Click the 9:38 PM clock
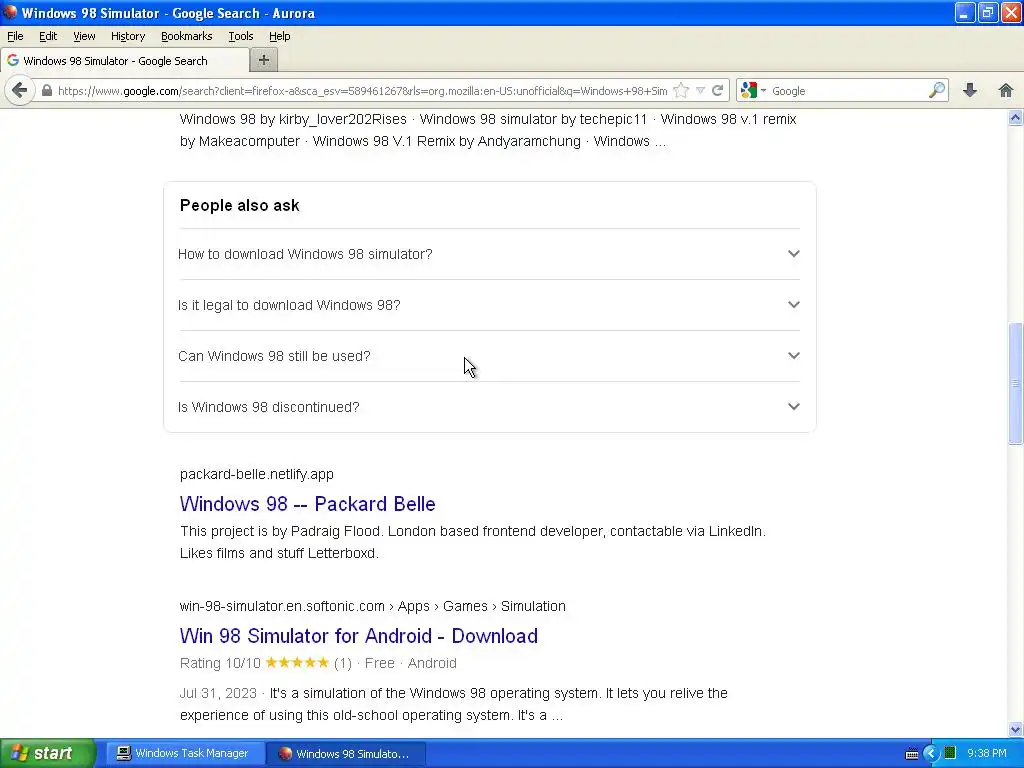This screenshot has height=768, width=1024. [x=987, y=753]
